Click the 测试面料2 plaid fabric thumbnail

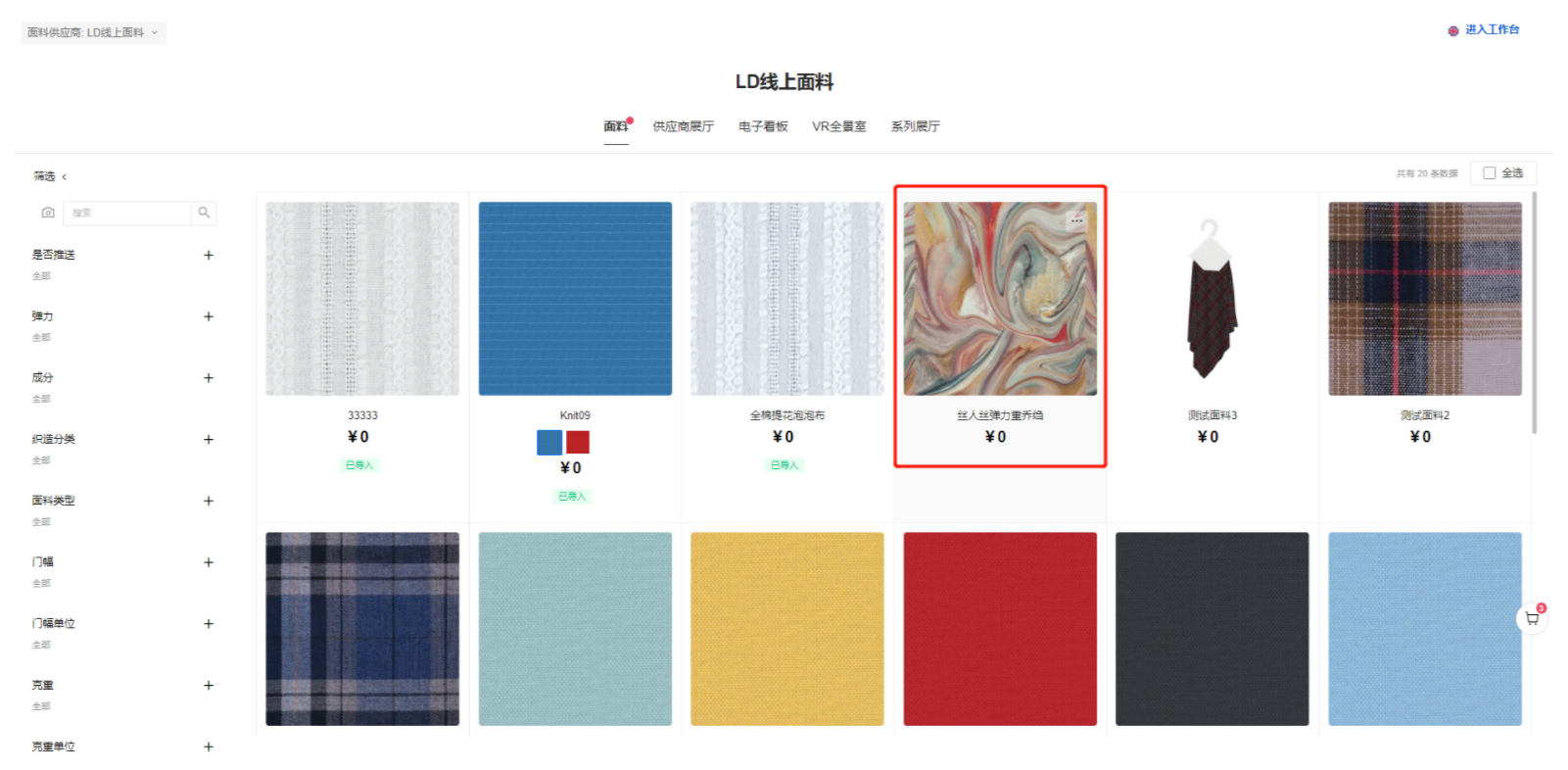(x=1424, y=299)
